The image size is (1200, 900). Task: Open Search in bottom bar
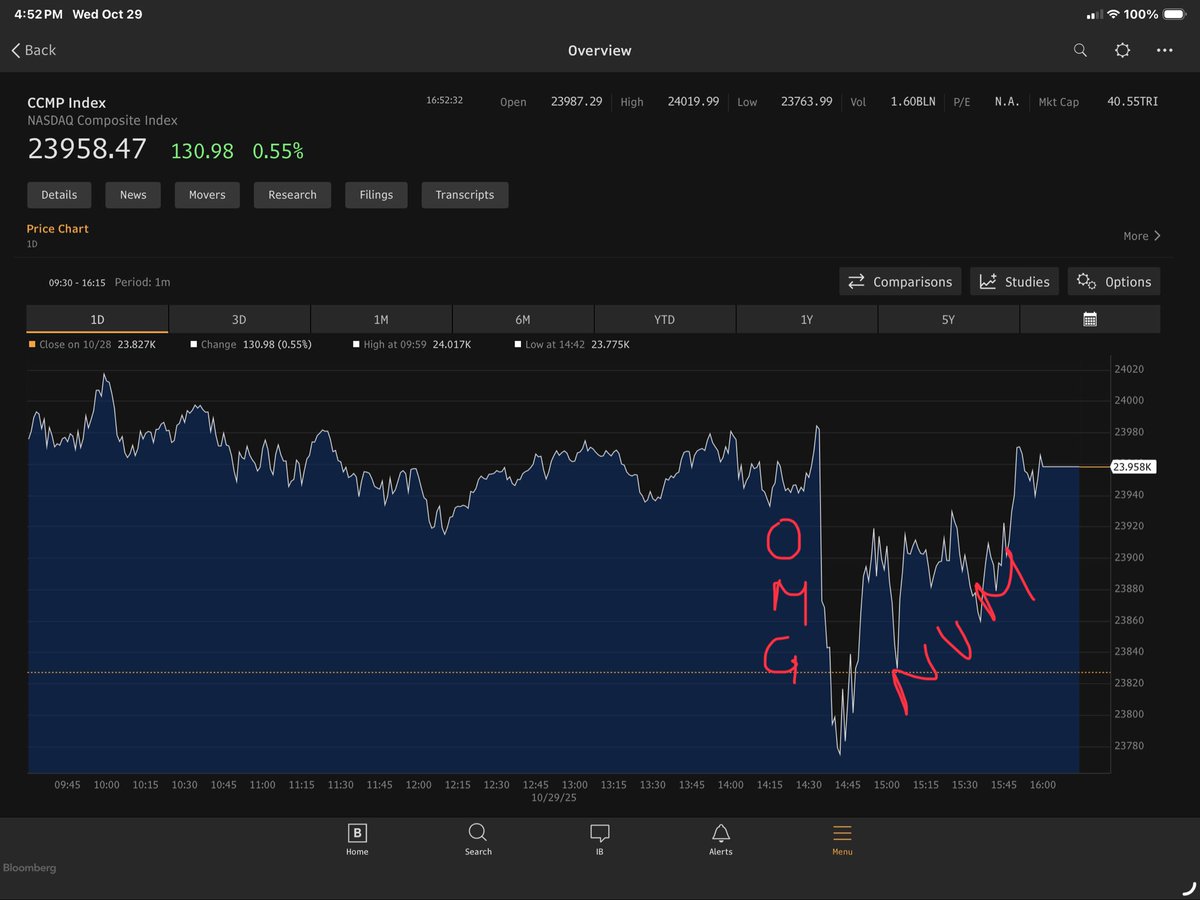click(478, 839)
